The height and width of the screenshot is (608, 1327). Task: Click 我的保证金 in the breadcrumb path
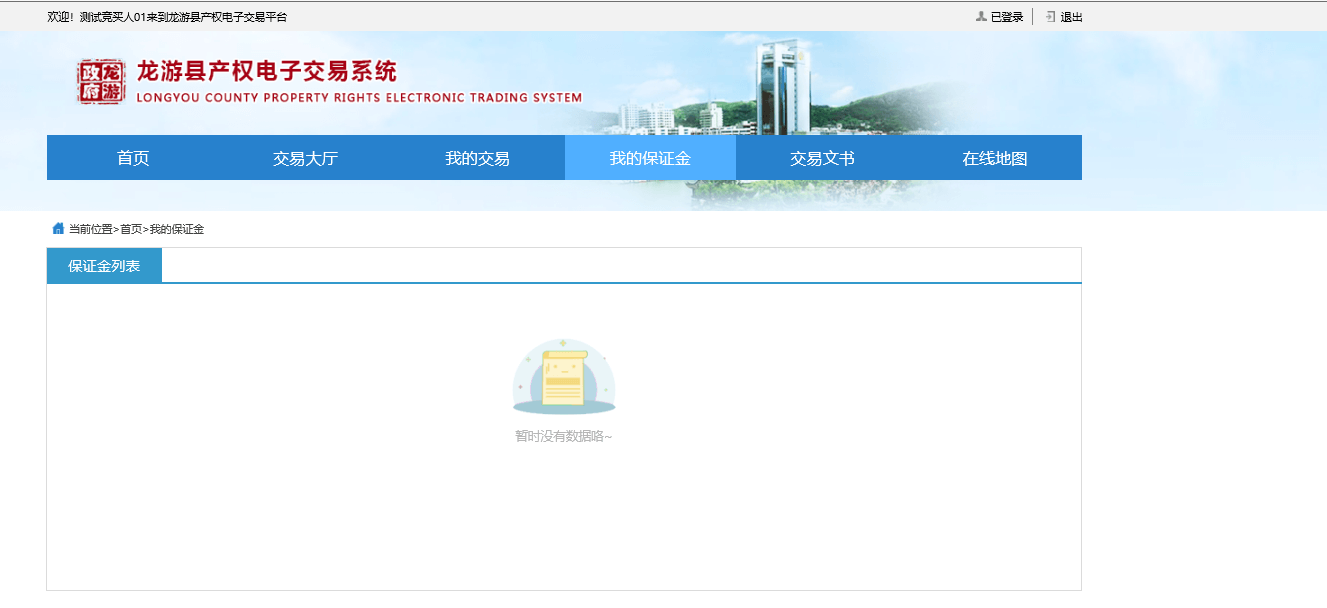pyautogui.click(x=177, y=229)
